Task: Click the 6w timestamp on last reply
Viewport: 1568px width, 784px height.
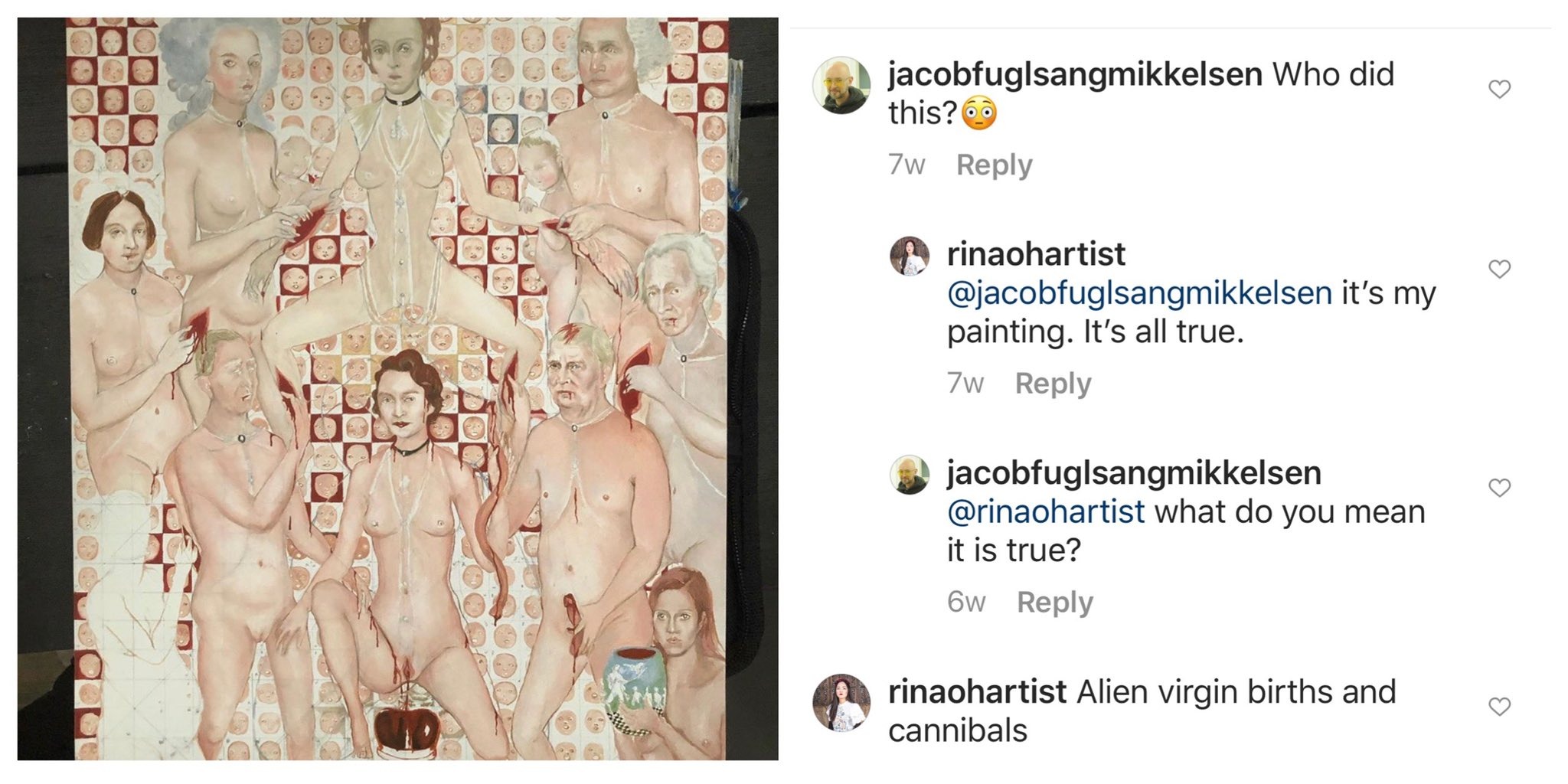Action: click(x=966, y=603)
